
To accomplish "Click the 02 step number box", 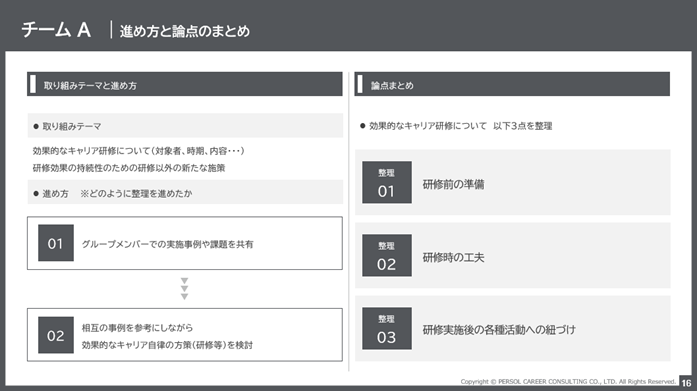I will [56, 335].
